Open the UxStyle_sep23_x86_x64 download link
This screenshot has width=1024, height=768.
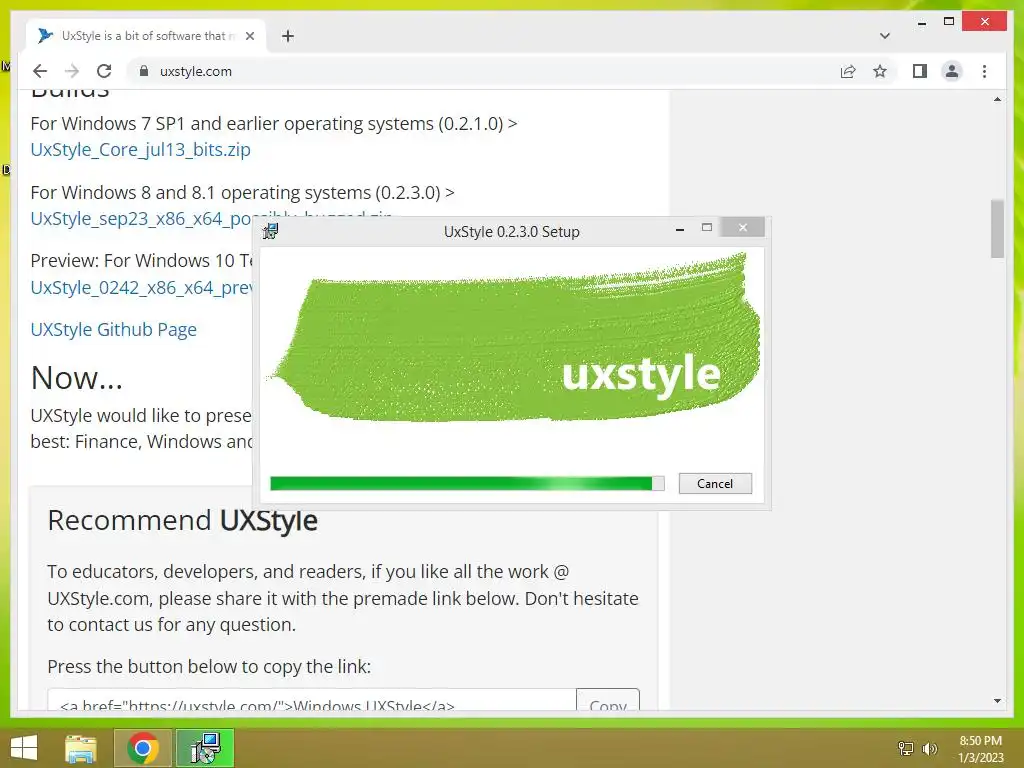pos(142,219)
